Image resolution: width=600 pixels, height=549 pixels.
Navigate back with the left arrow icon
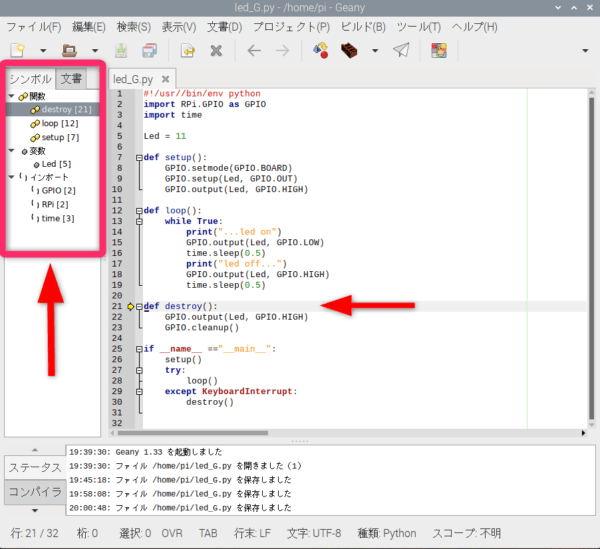click(254, 50)
